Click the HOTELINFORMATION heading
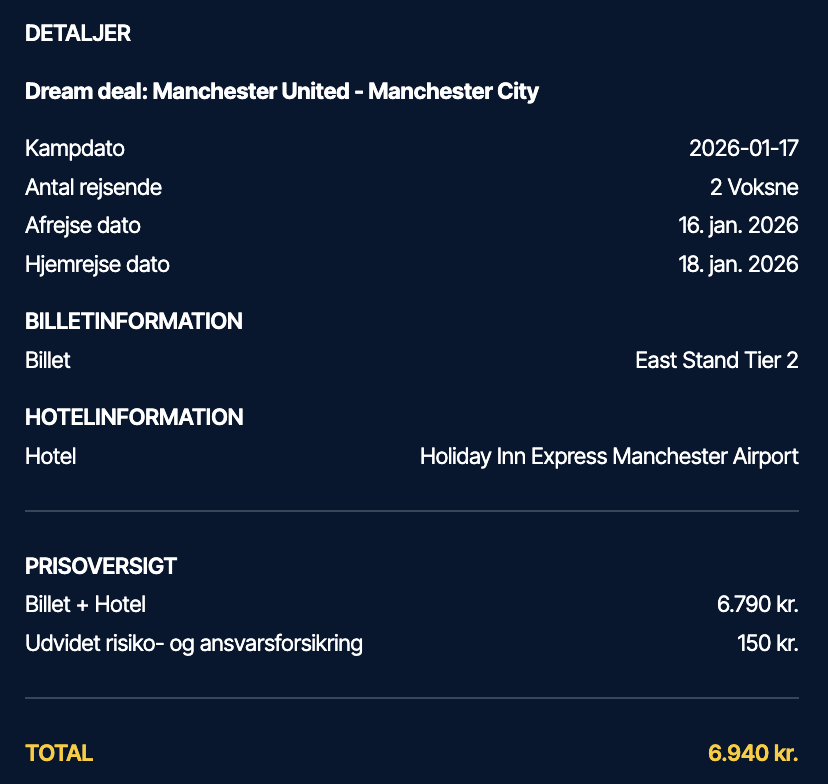 coord(134,417)
